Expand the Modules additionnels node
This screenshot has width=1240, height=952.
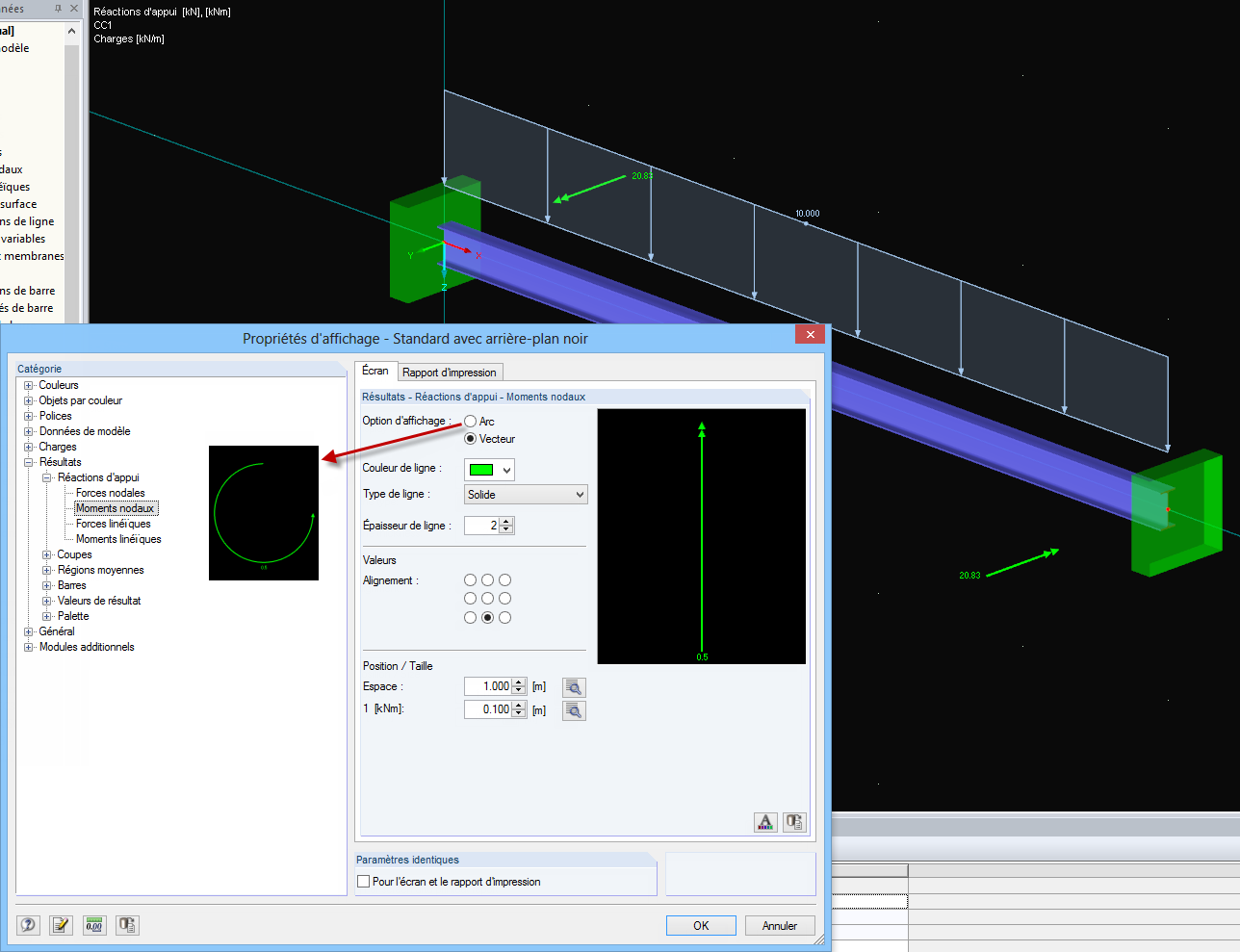click(29, 648)
